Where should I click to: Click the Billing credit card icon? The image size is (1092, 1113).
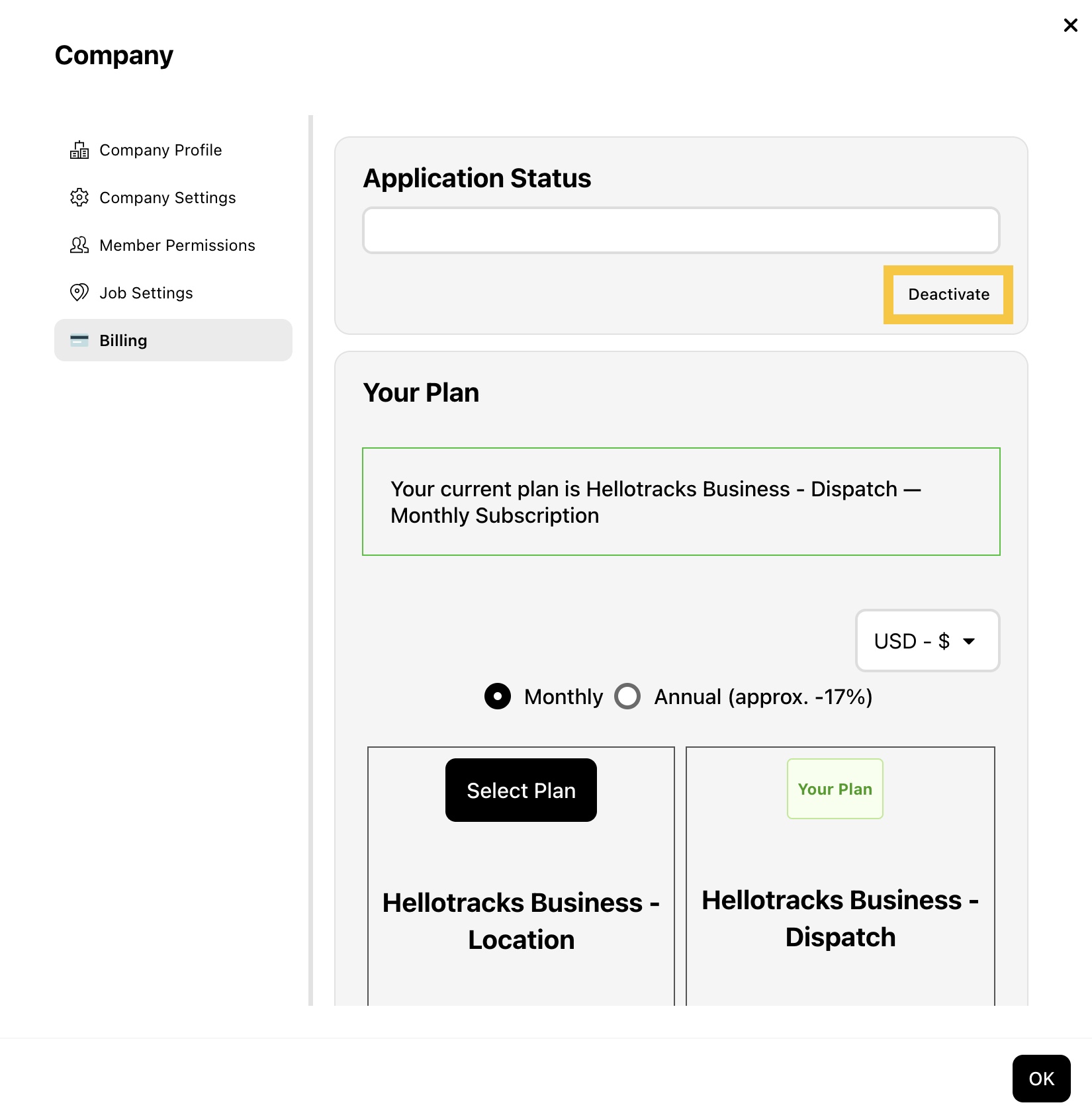(79, 341)
